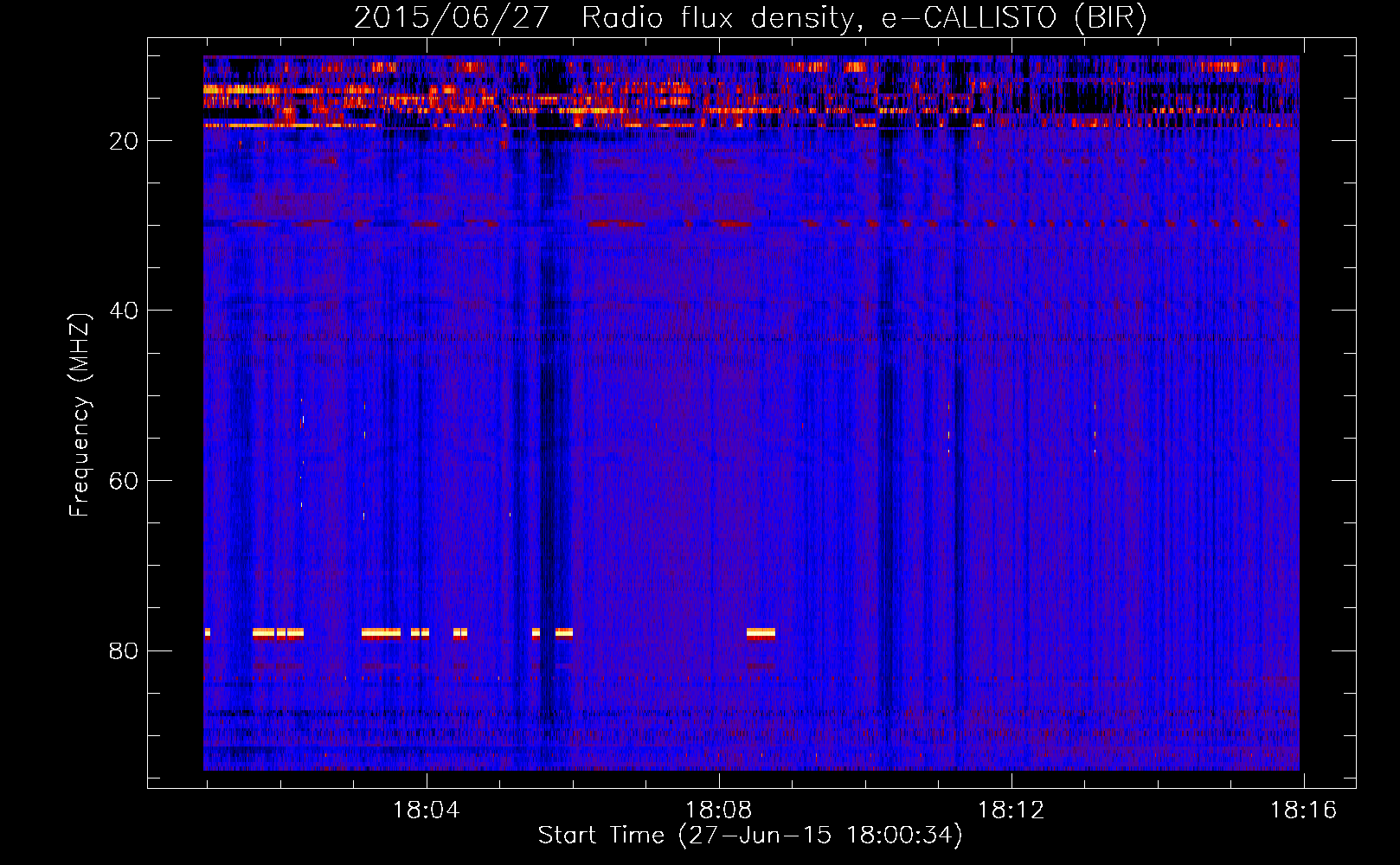Image resolution: width=1400 pixels, height=865 pixels.
Task: Click the 40 frequency tick label
Action: [124, 311]
